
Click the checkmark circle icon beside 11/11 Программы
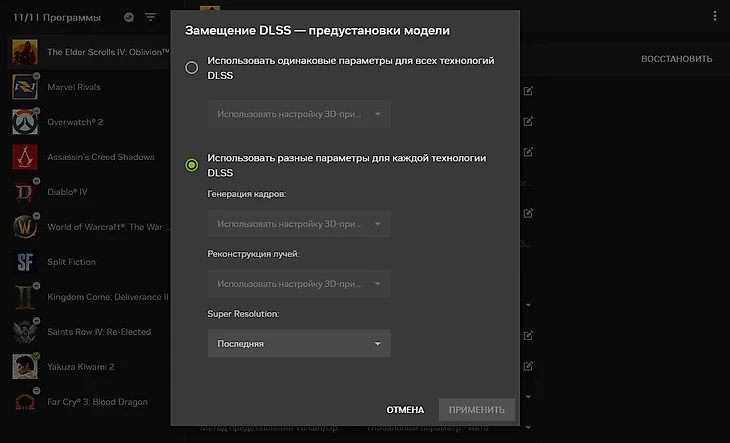129,17
